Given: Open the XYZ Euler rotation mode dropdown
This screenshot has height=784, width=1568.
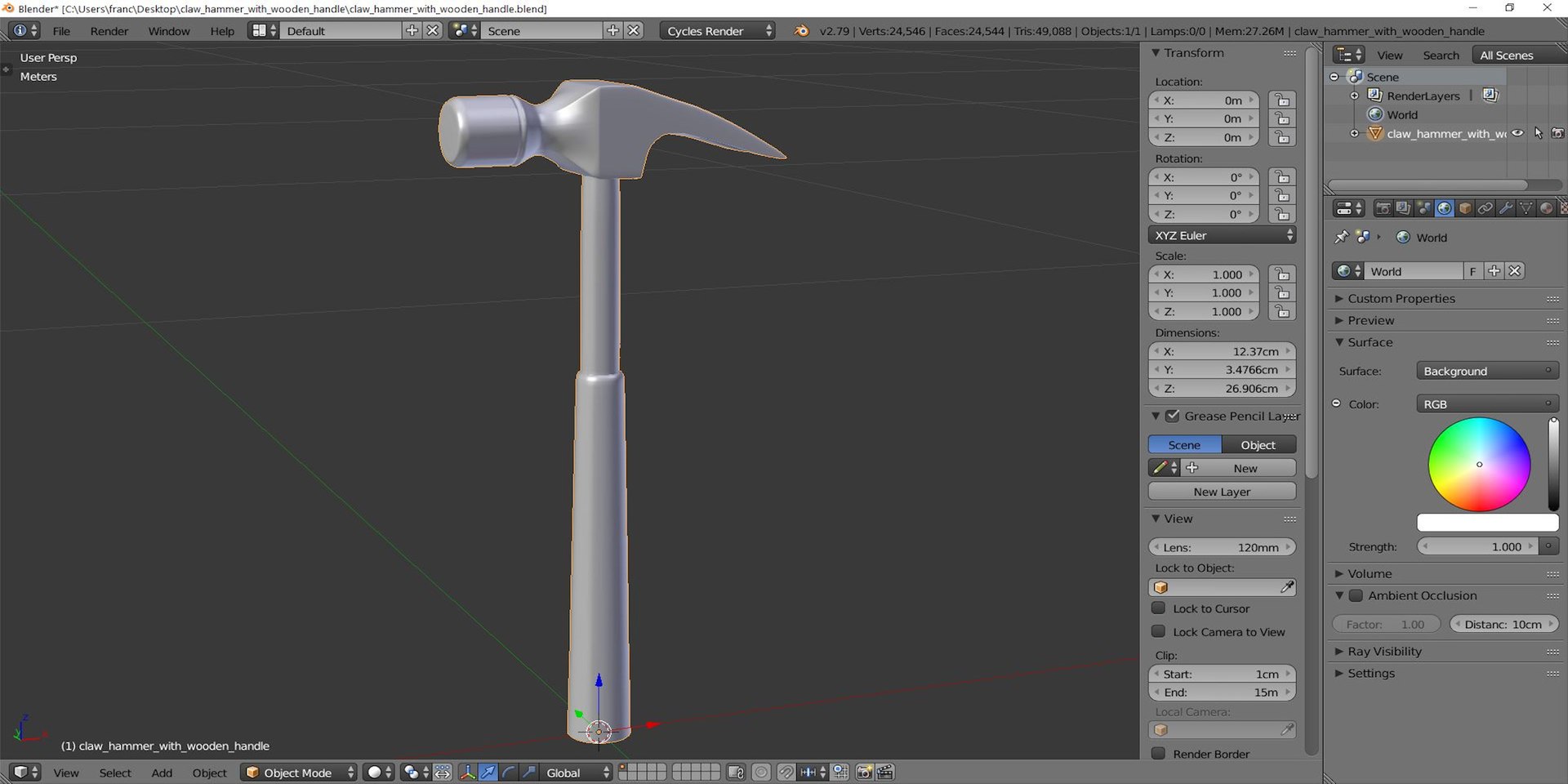Looking at the screenshot, I should click(1222, 235).
